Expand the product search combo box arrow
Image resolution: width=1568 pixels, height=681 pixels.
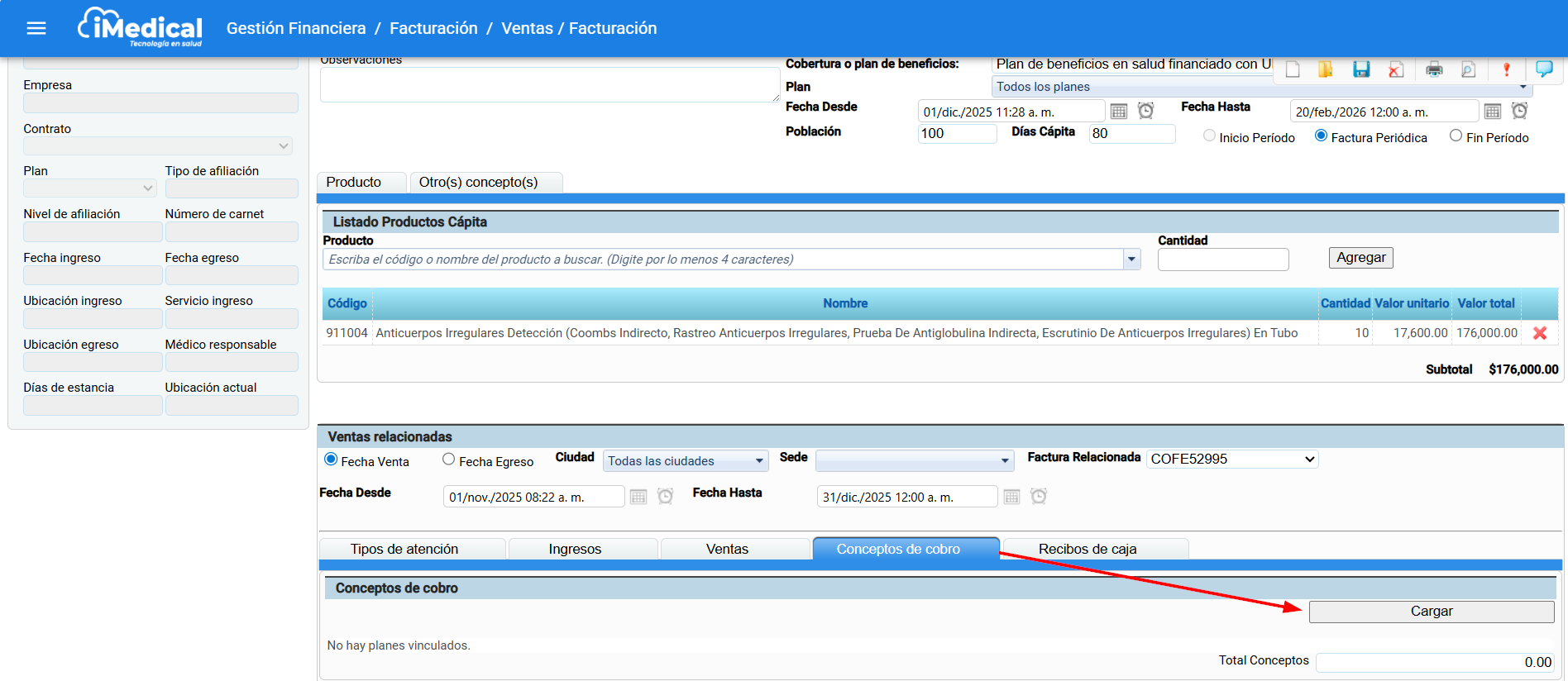click(x=1131, y=260)
